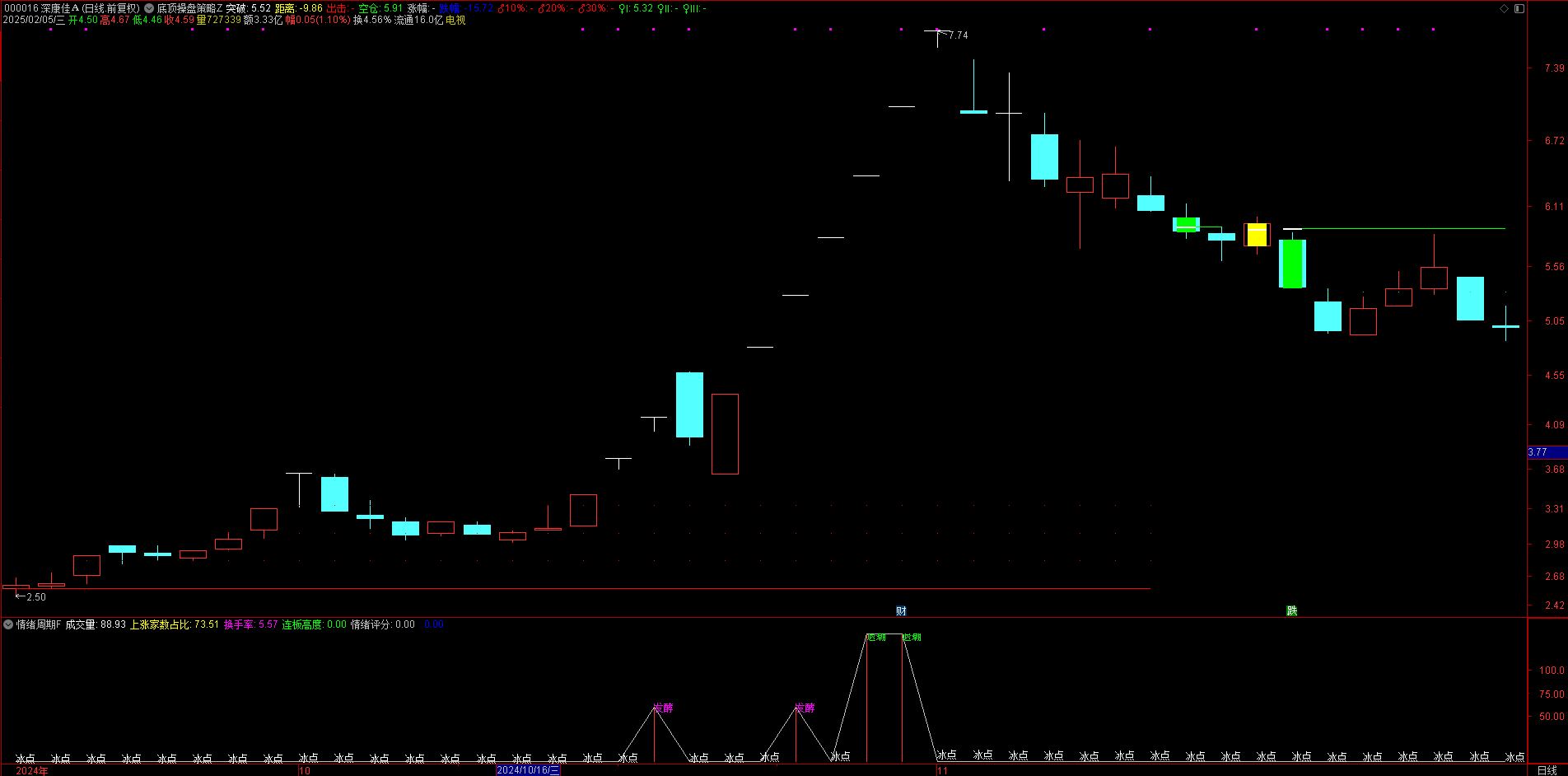Click the 流通16.0亿 float value
Screen dimensions: 1568x776
point(419,20)
